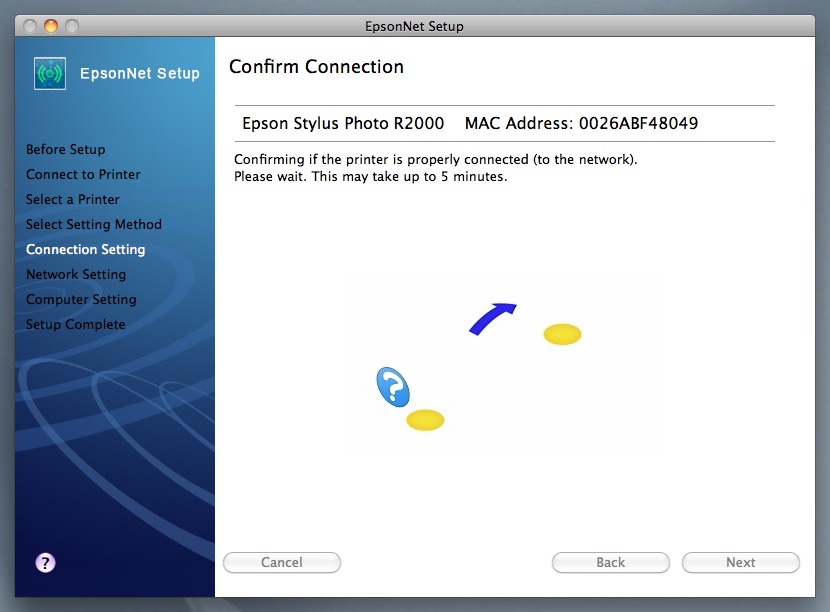Click the upper yellow oval near the arrow
830x612 pixels.
pos(562,334)
